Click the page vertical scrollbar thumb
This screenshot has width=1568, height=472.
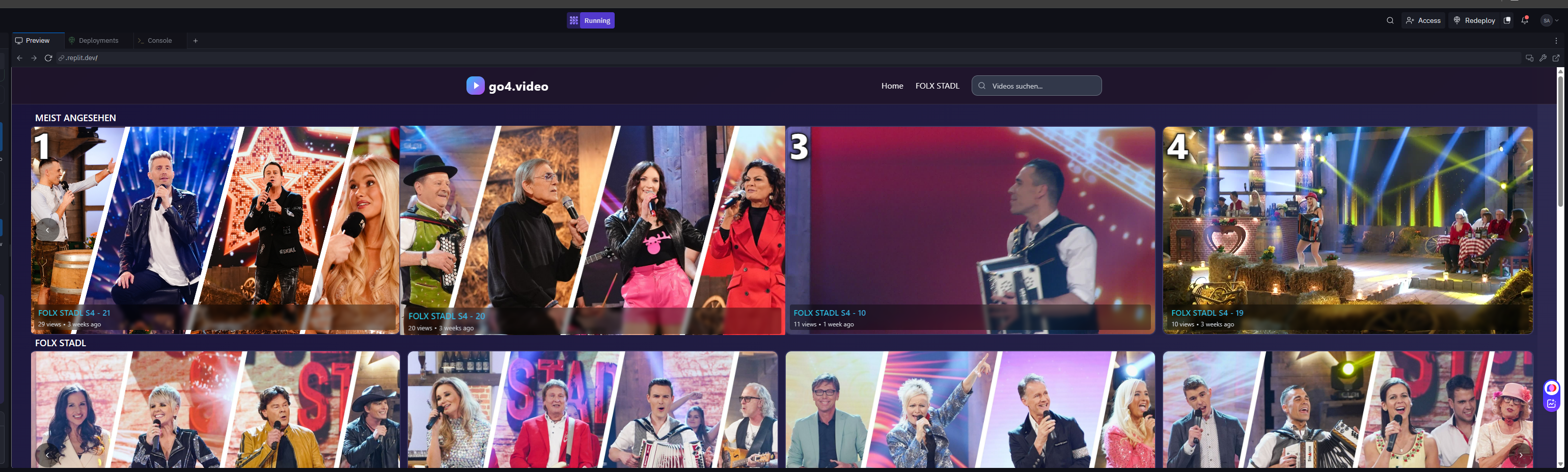[1560, 141]
